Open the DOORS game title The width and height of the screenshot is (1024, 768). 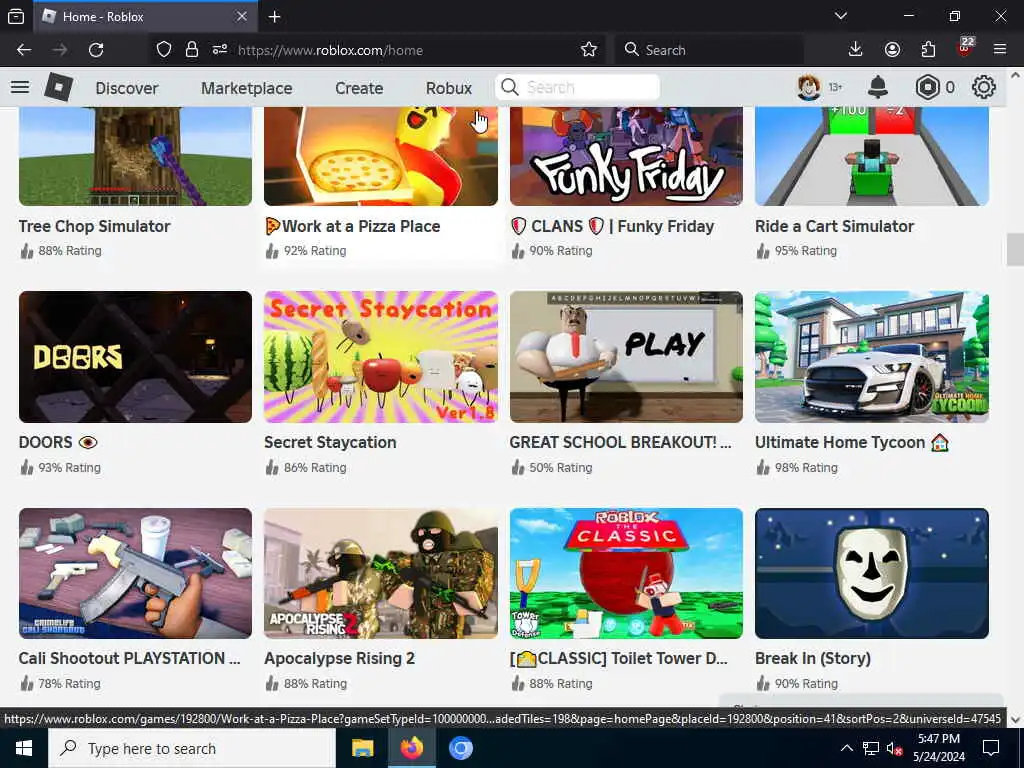[58, 442]
